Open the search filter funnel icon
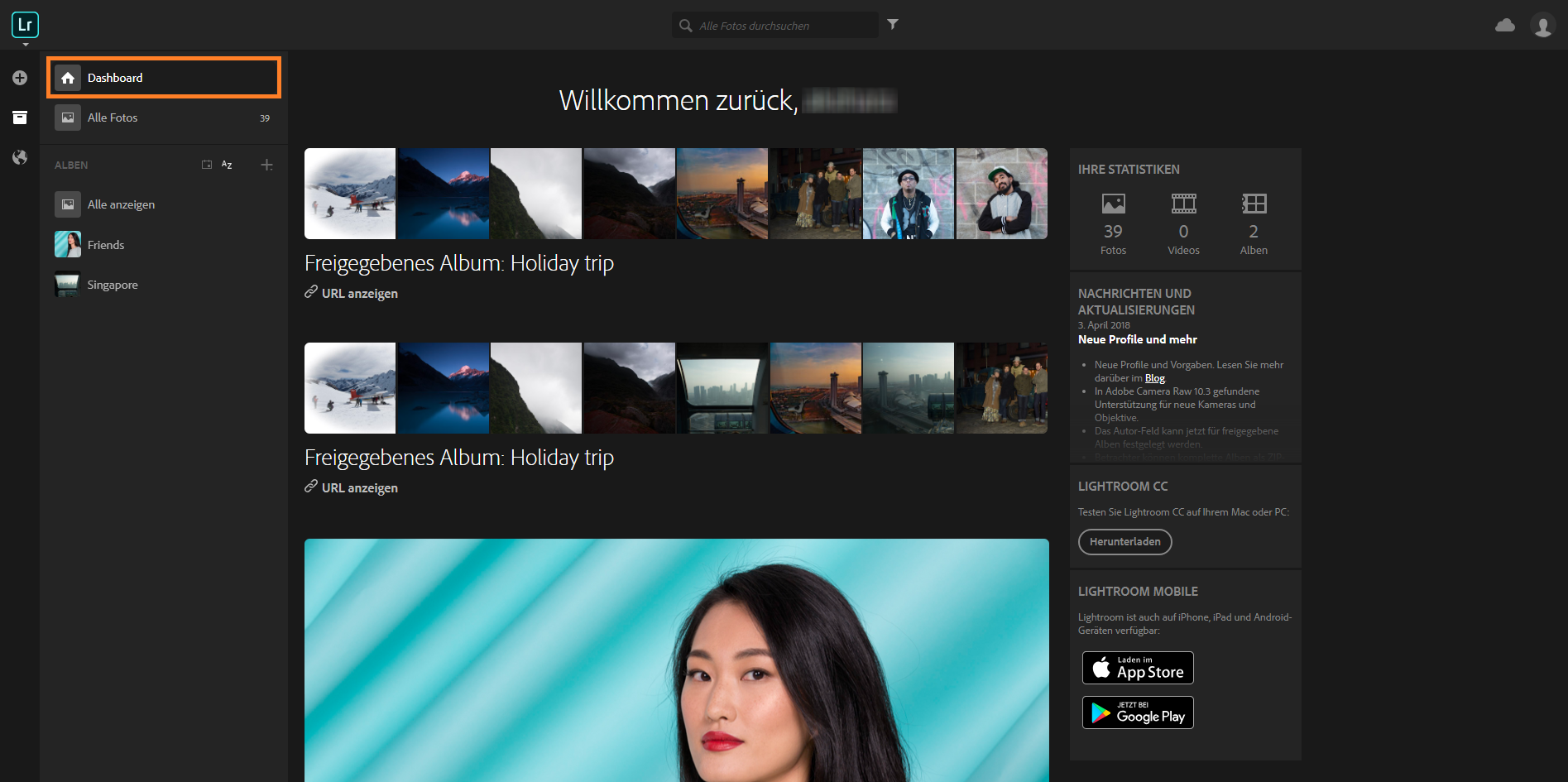 tap(893, 24)
